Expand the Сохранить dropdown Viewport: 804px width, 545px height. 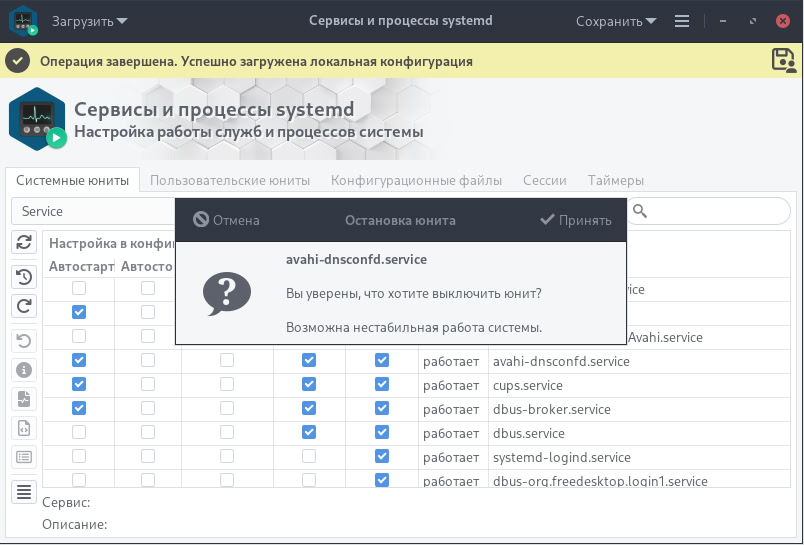pos(615,21)
